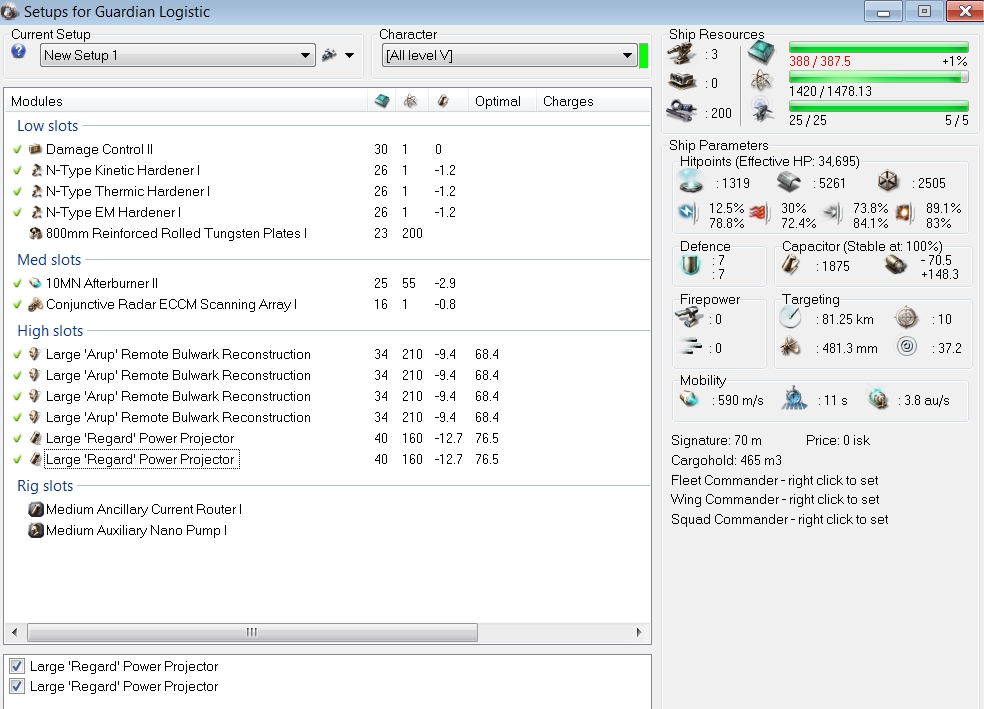Image resolution: width=984 pixels, height=709 pixels.
Task: Toggle the Damage Control II active checkmark
Action: (18, 149)
